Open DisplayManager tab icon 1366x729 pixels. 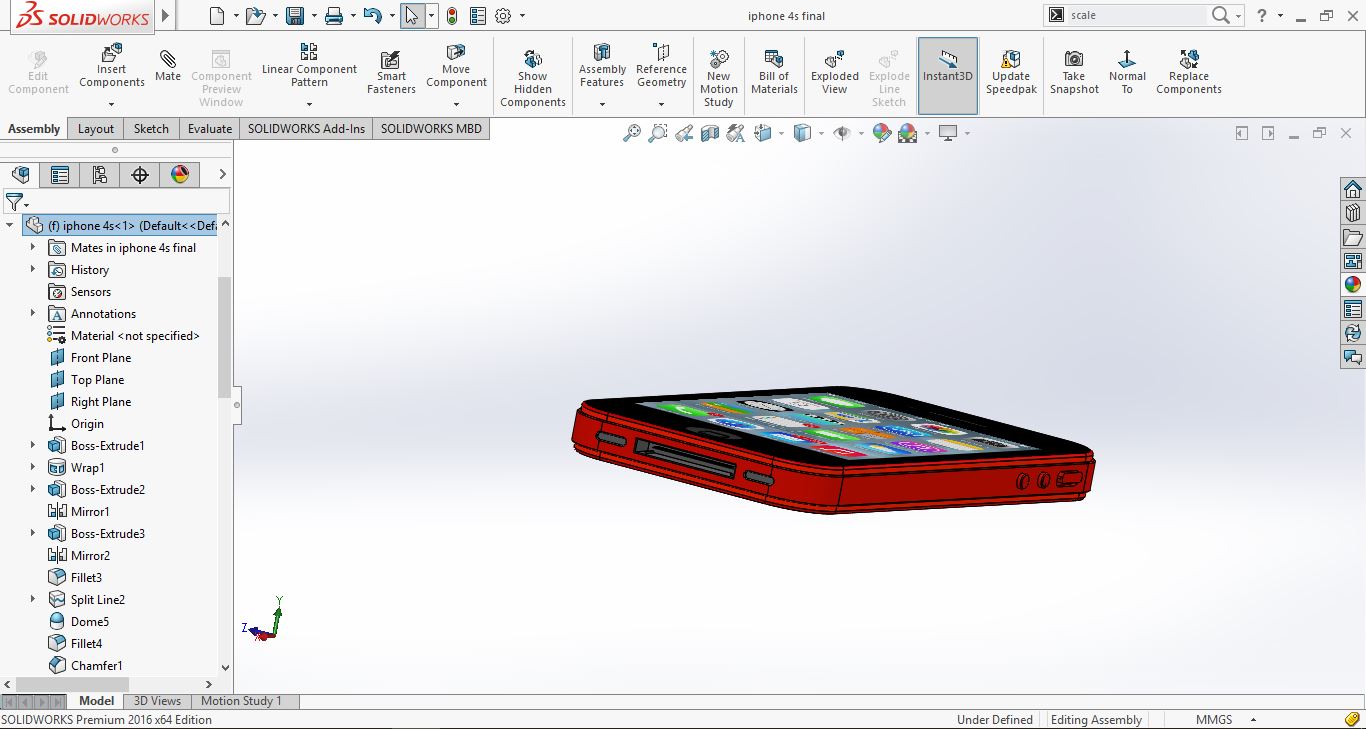click(x=180, y=175)
